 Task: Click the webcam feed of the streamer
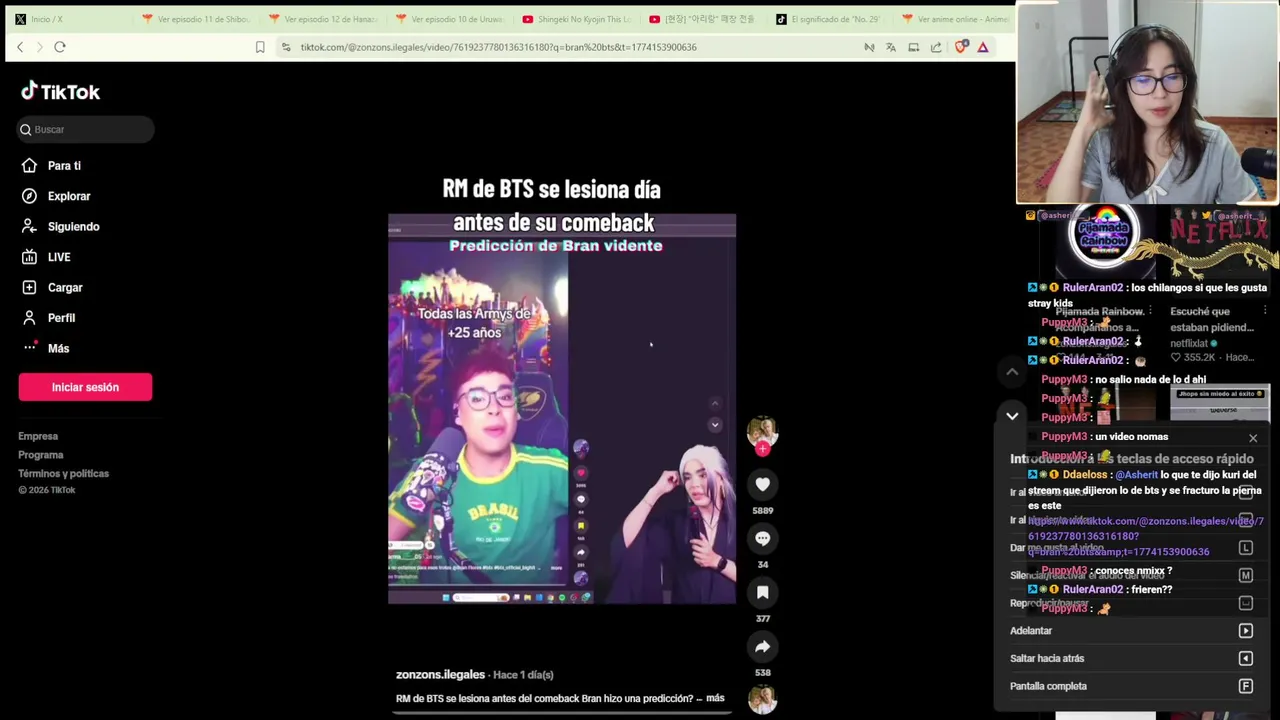point(1147,103)
